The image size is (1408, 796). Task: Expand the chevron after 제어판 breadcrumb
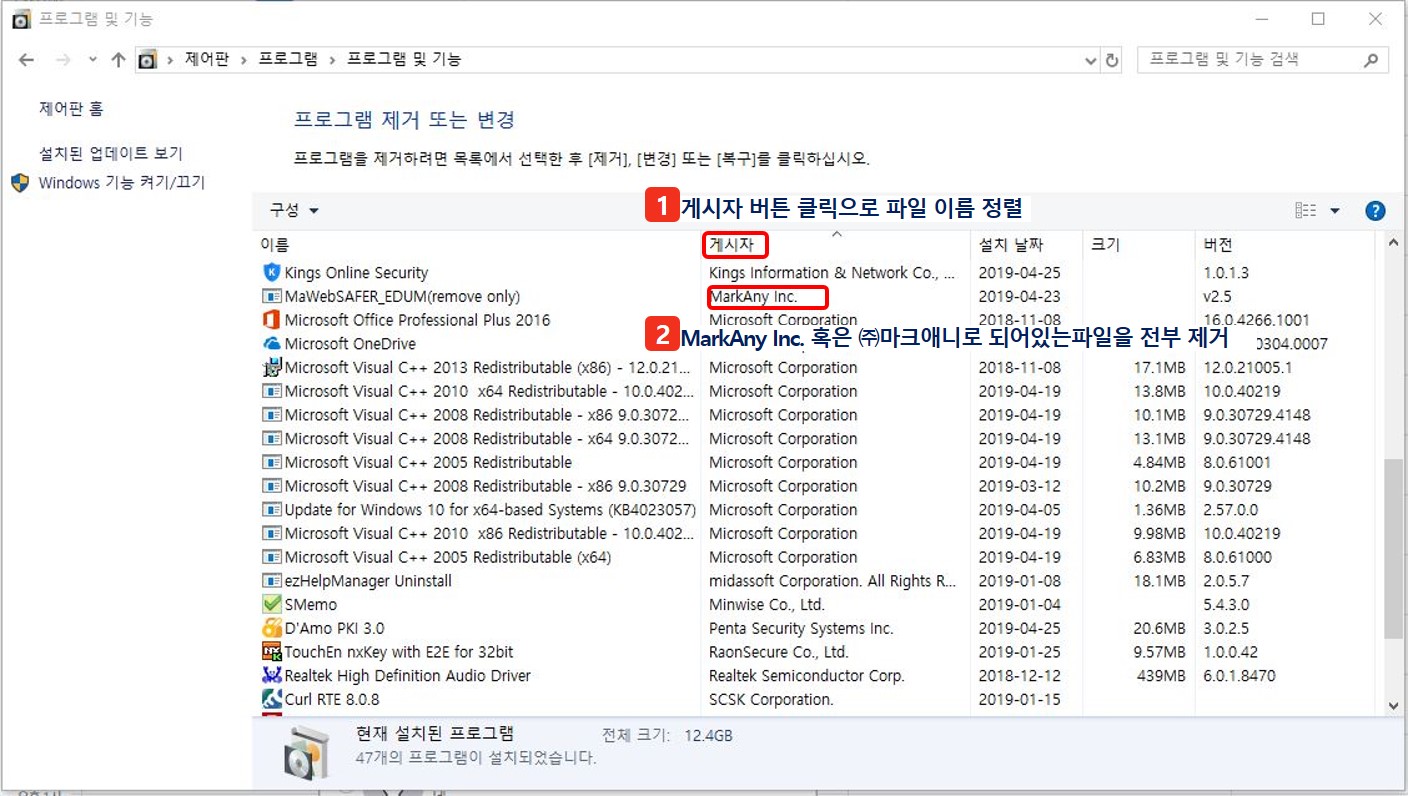tap(244, 60)
